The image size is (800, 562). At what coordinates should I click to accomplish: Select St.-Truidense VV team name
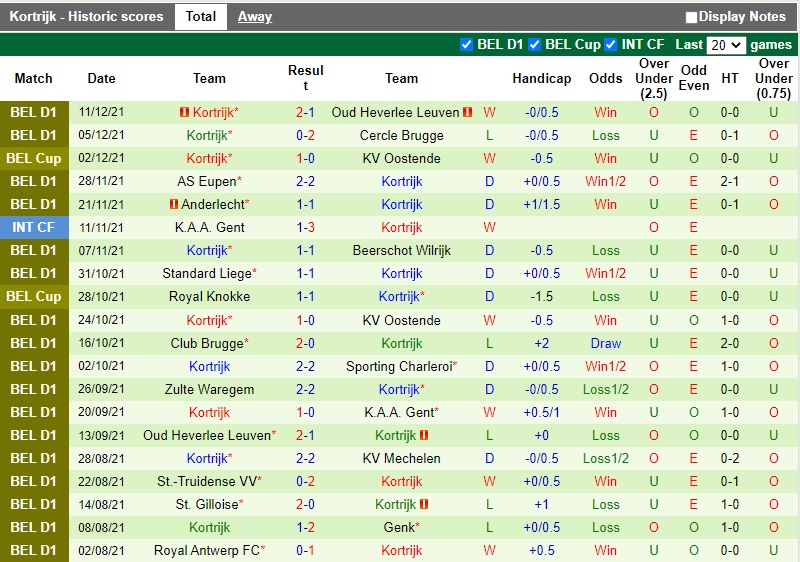[x=207, y=481]
